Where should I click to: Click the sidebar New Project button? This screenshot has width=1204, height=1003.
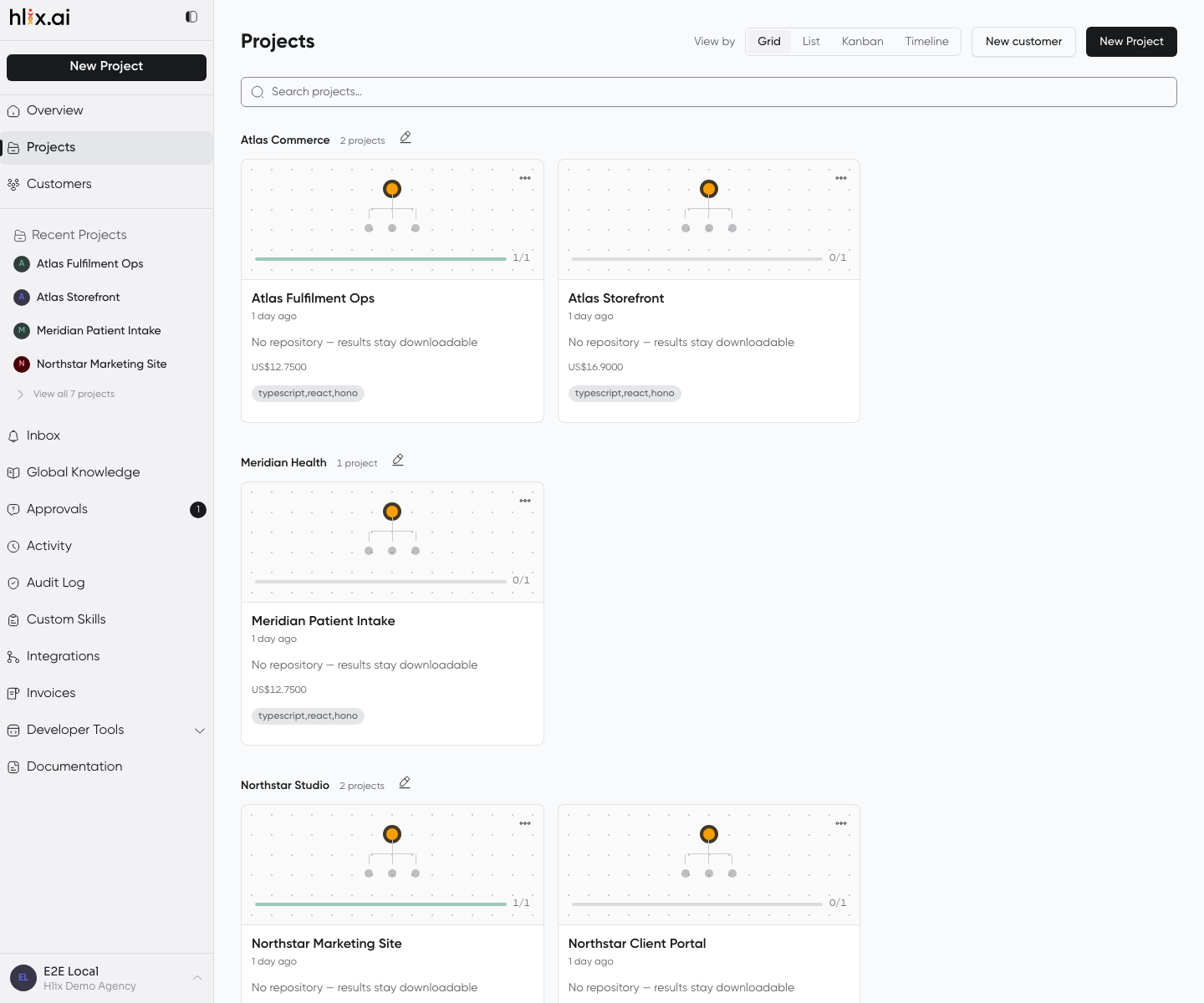[x=106, y=67]
